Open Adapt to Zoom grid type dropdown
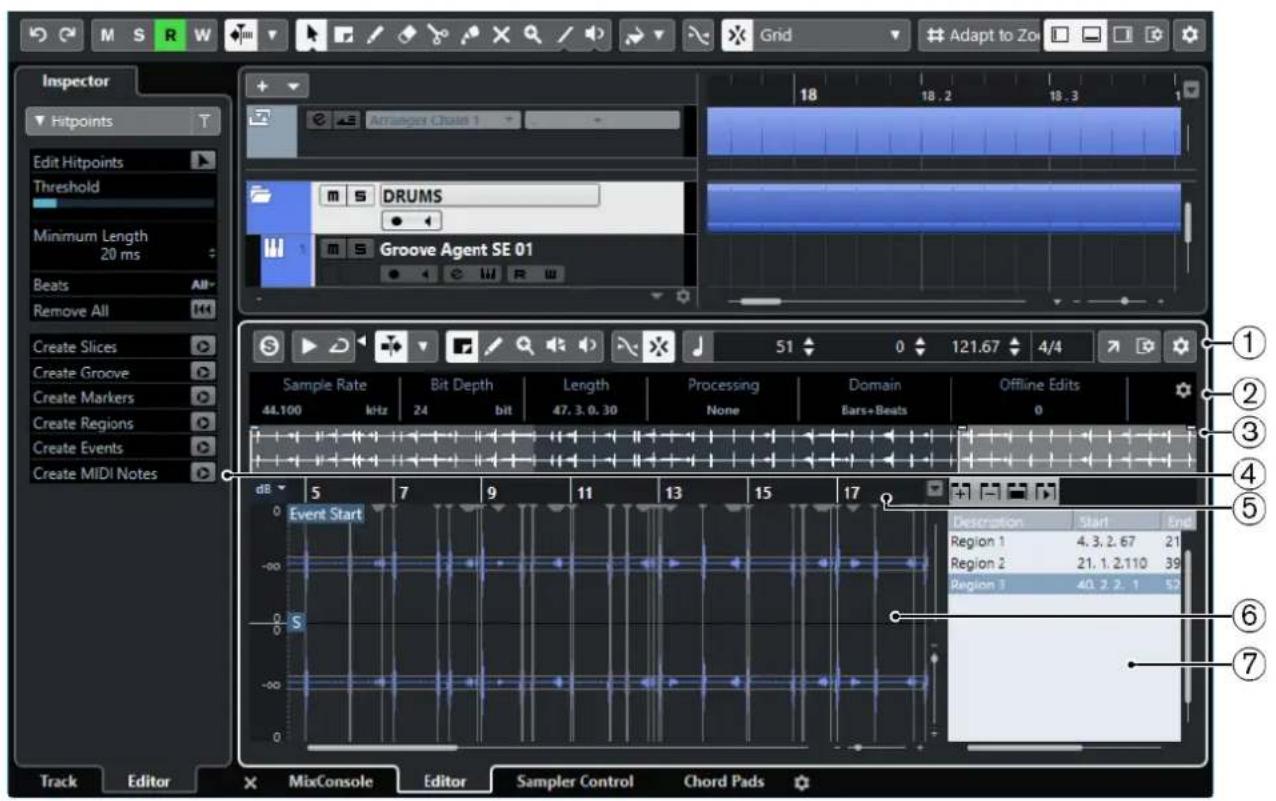Image resolution: width=1276 pixels, height=801 pixels. point(979,35)
